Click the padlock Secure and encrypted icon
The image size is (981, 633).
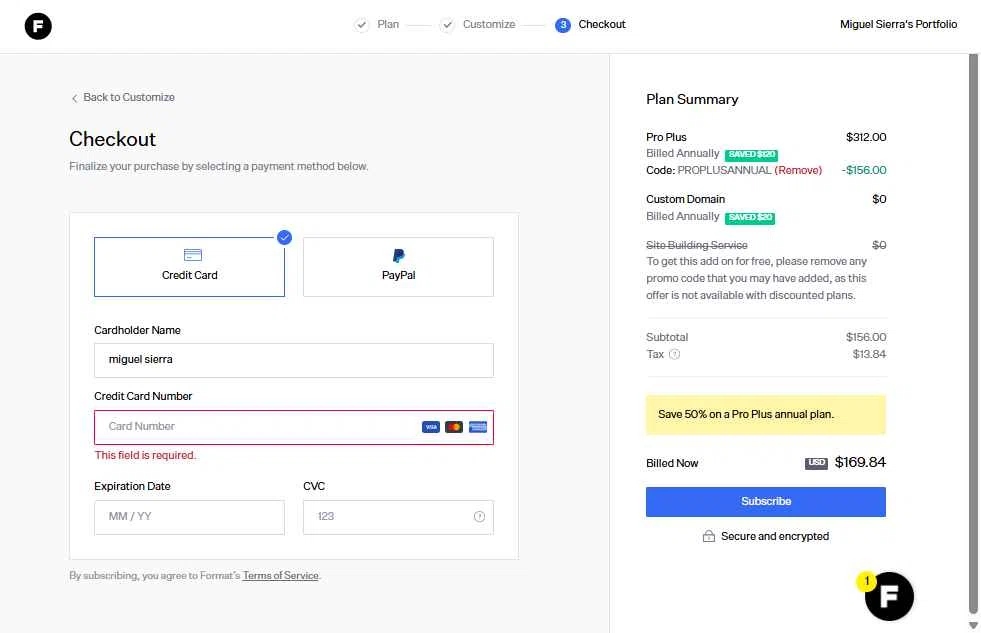click(x=708, y=537)
